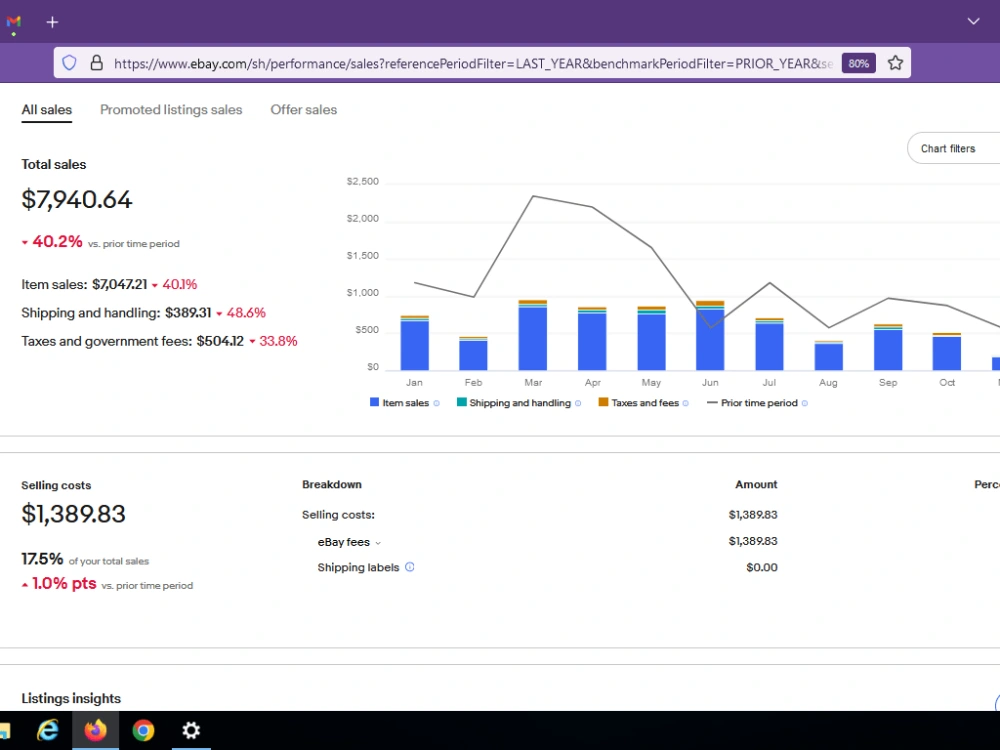Open Internet Explorer from the taskbar
This screenshot has width=1000, height=750.
48,730
